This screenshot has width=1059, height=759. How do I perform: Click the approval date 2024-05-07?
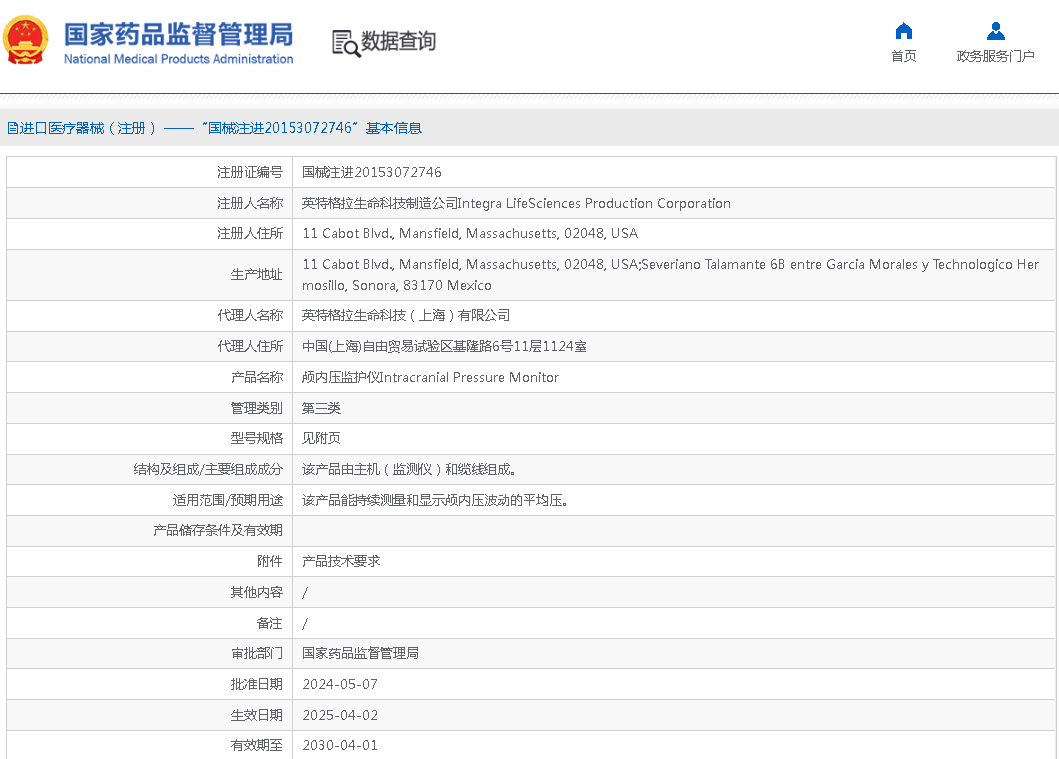(x=340, y=684)
